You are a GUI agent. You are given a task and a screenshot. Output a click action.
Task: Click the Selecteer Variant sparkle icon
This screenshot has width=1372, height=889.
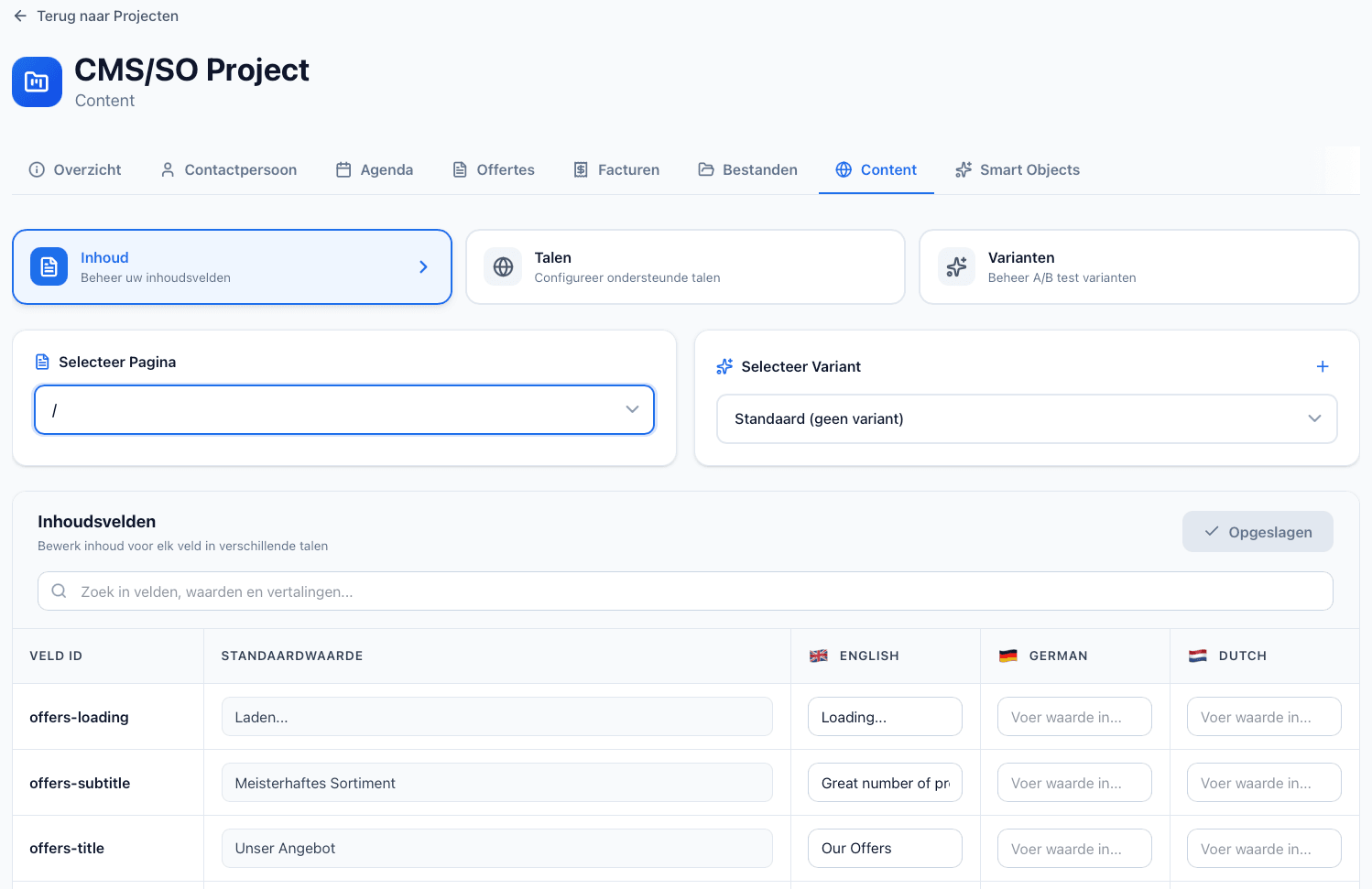[x=724, y=366]
